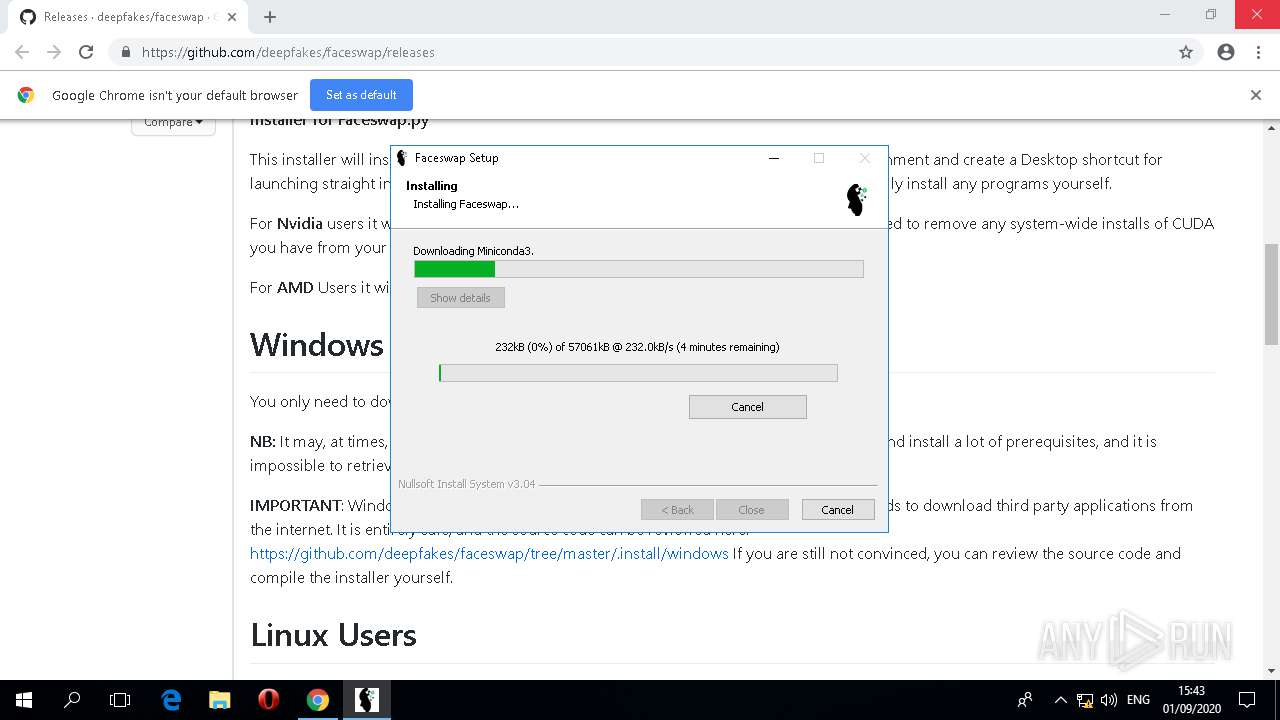The height and width of the screenshot is (720, 1280).
Task: Click the overall install progress bar
Action: [x=638, y=269]
